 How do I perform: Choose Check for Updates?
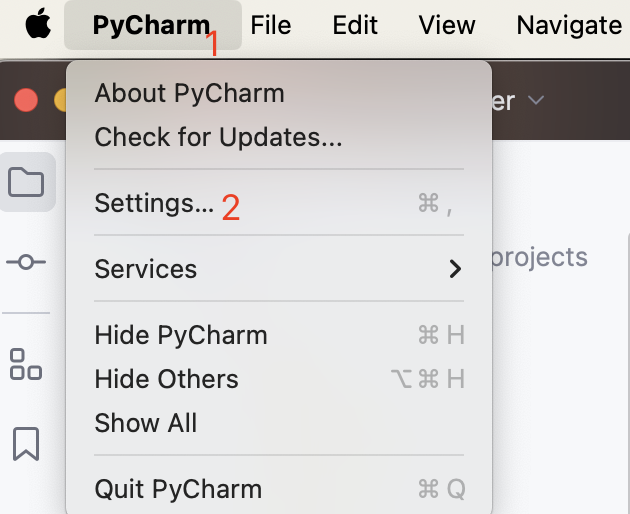[218, 137]
